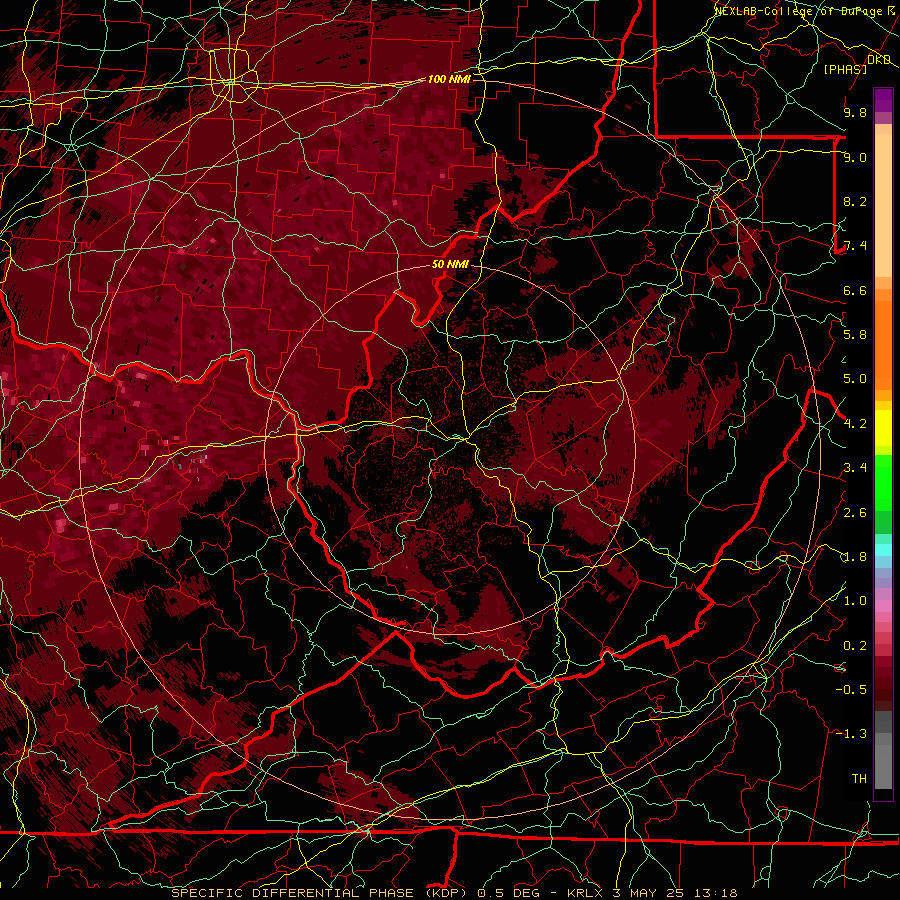Pick the 6.6 scale label
This screenshot has height=900, width=900.
coord(855,290)
